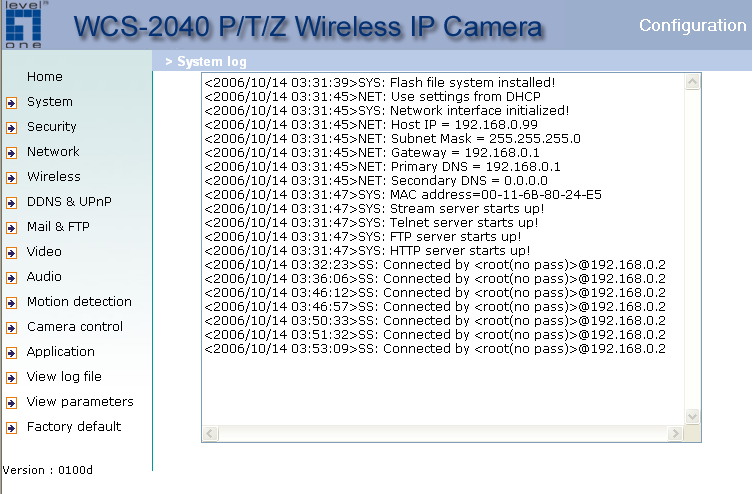This screenshot has height=494, width=754.
Task: Click the arrow icon next to Wireless
Action: pos(11,177)
